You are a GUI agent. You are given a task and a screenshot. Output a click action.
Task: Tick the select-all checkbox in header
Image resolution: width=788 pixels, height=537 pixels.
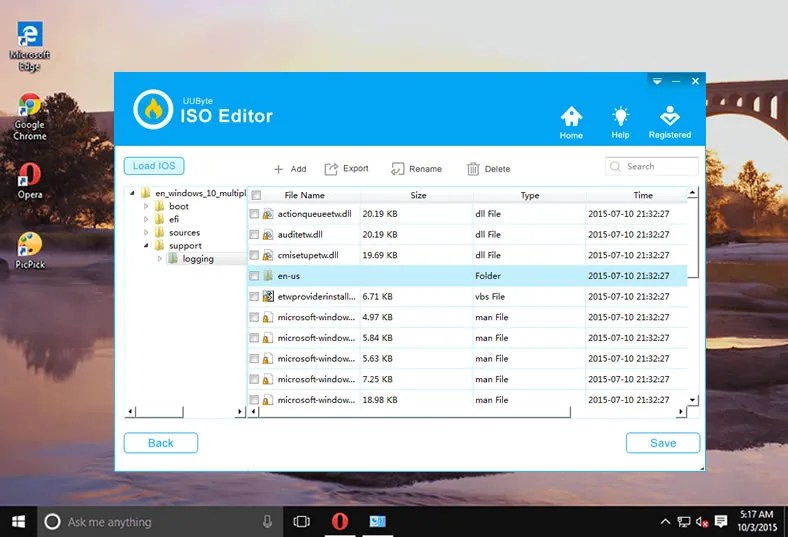point(256,195)
